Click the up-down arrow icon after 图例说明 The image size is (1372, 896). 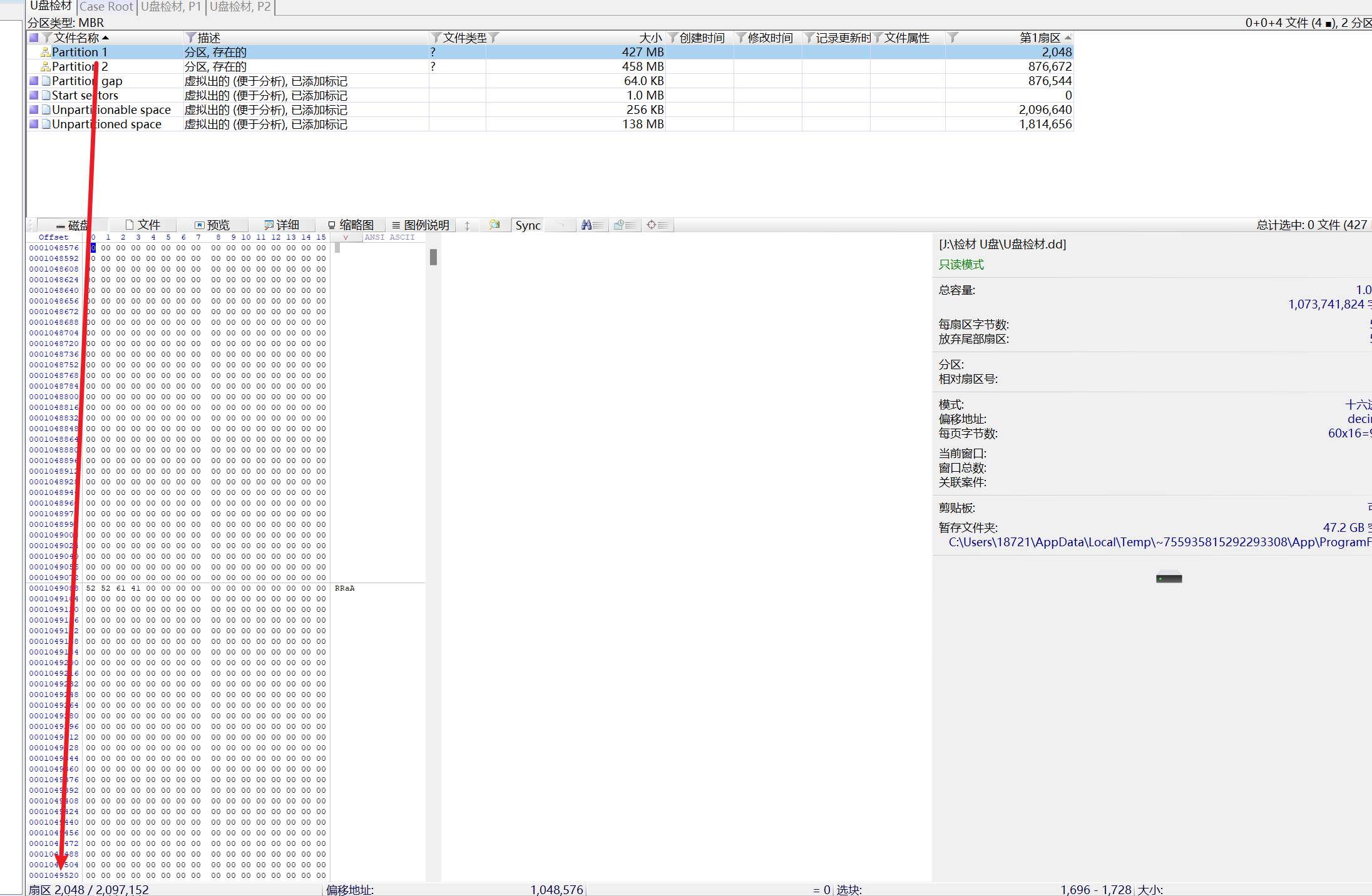pyautogui.click(x=468, y=225)
